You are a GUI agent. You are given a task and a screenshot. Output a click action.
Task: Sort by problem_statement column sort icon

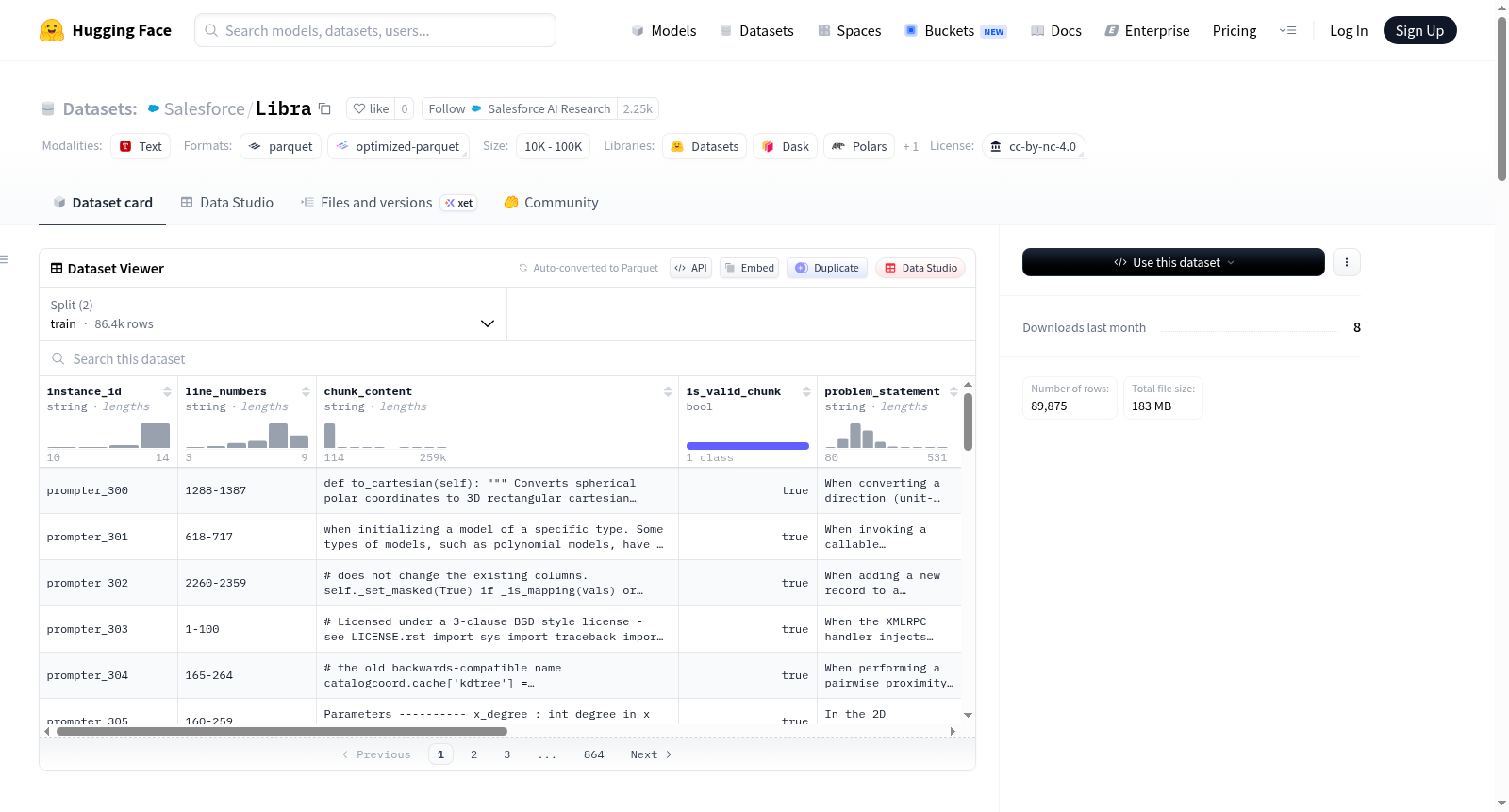point(953,391)
